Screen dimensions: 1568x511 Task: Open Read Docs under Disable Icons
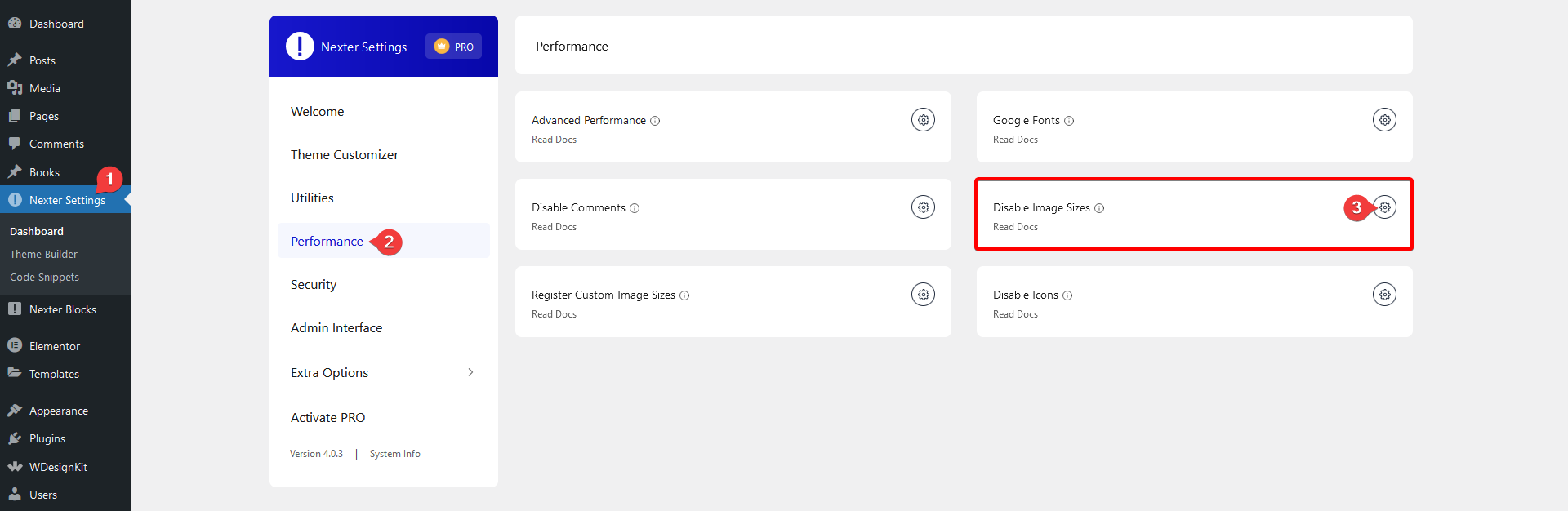point(1015,314)
